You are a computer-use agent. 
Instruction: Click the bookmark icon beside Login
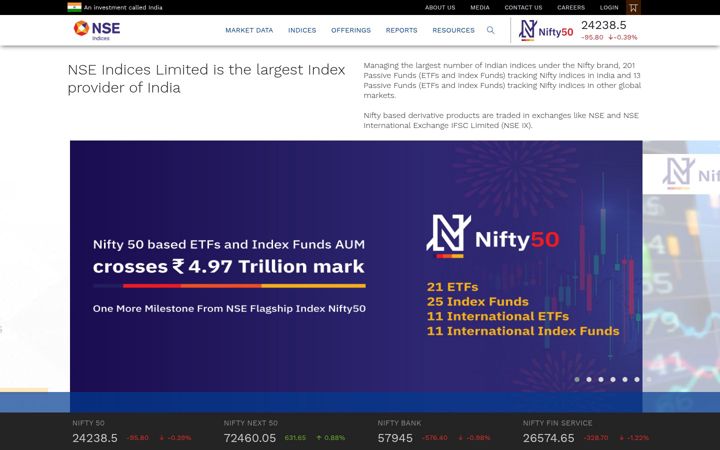[x=633, y=7]
